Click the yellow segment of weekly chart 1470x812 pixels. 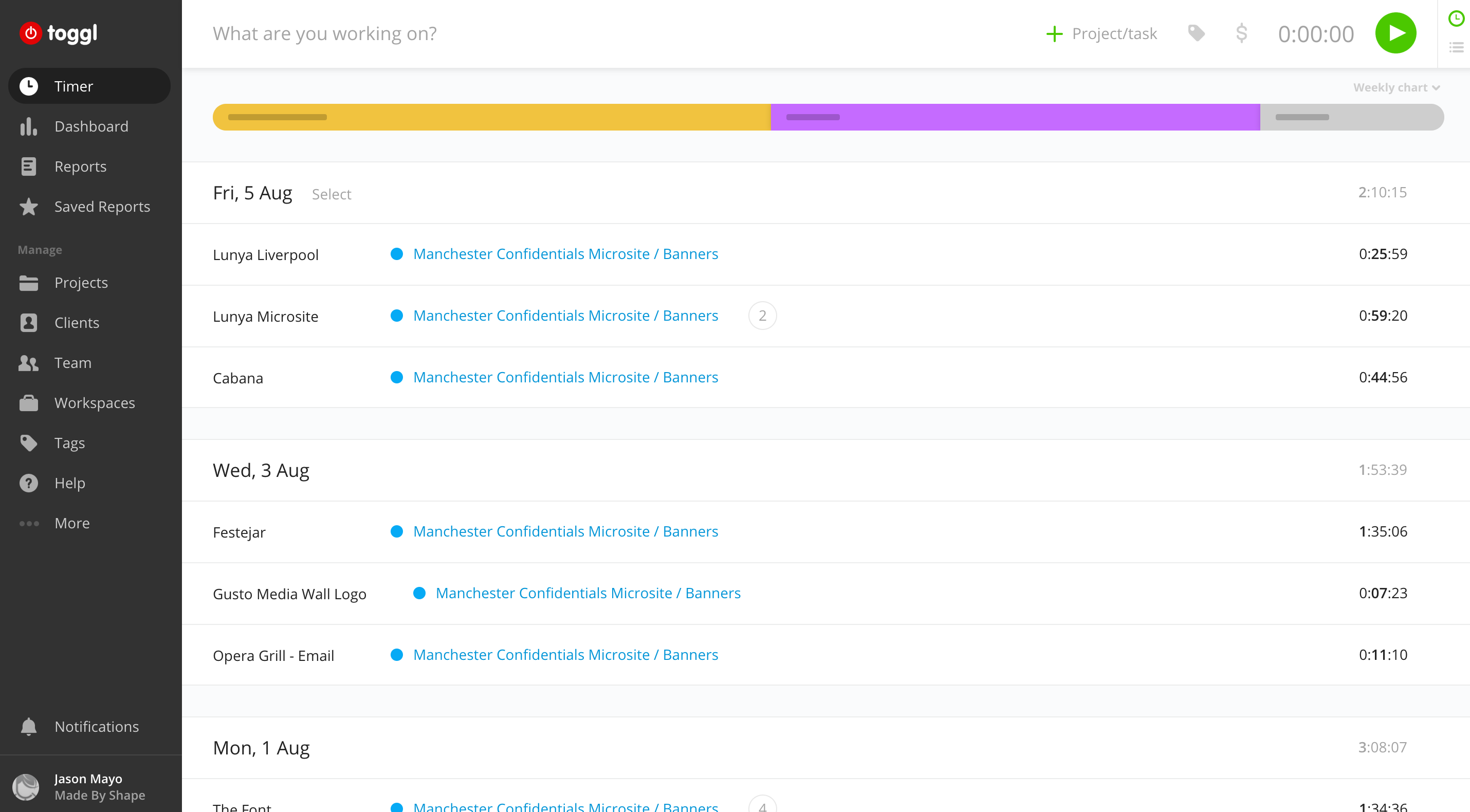click(492, 117)
